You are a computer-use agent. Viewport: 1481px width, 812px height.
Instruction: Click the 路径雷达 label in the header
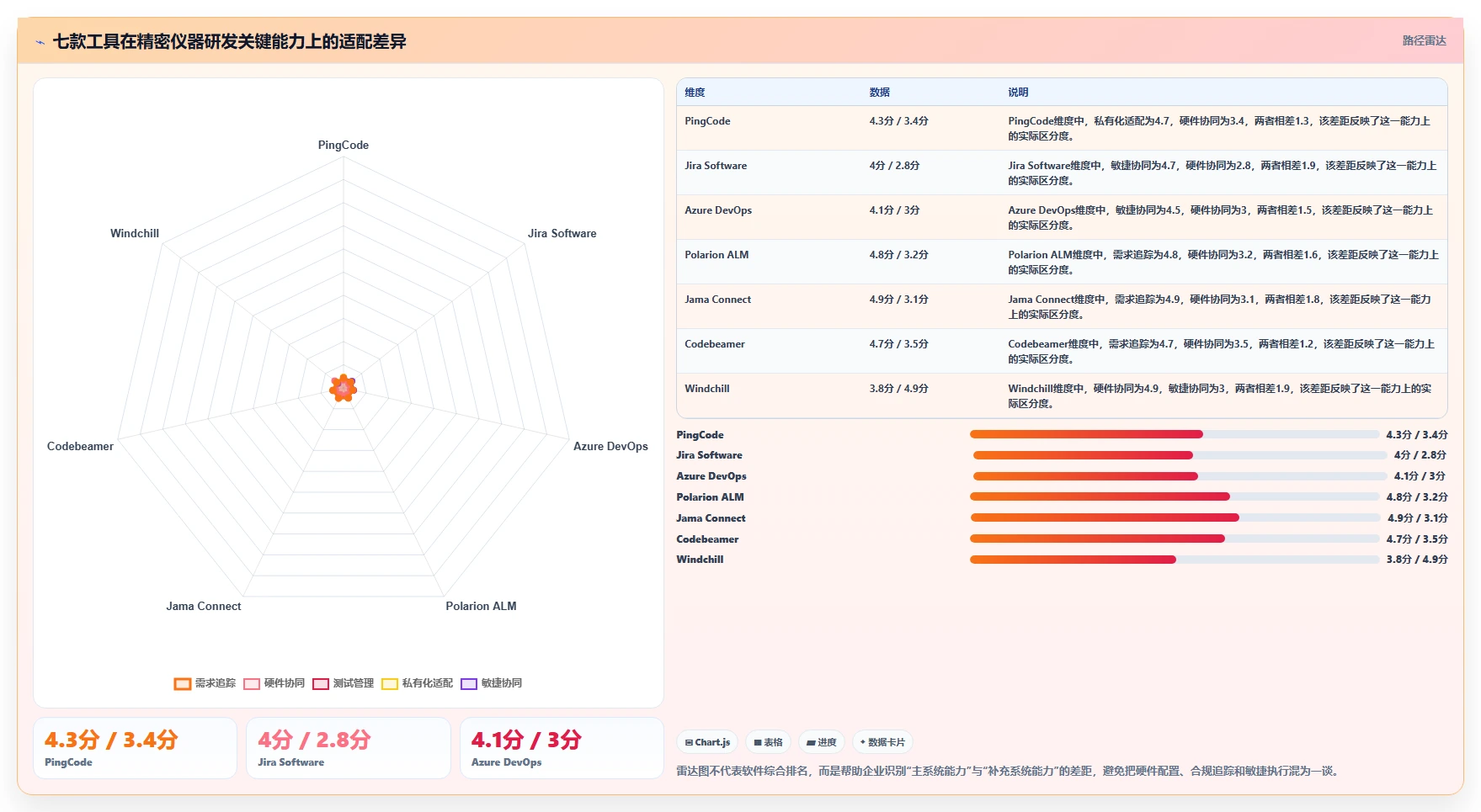coord(1424,40)
